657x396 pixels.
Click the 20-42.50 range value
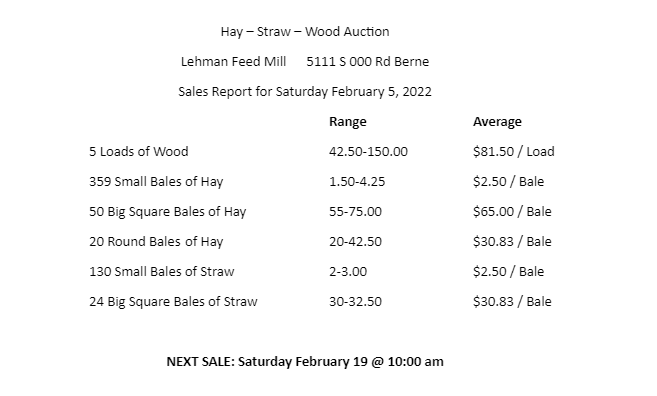point(355,242)
